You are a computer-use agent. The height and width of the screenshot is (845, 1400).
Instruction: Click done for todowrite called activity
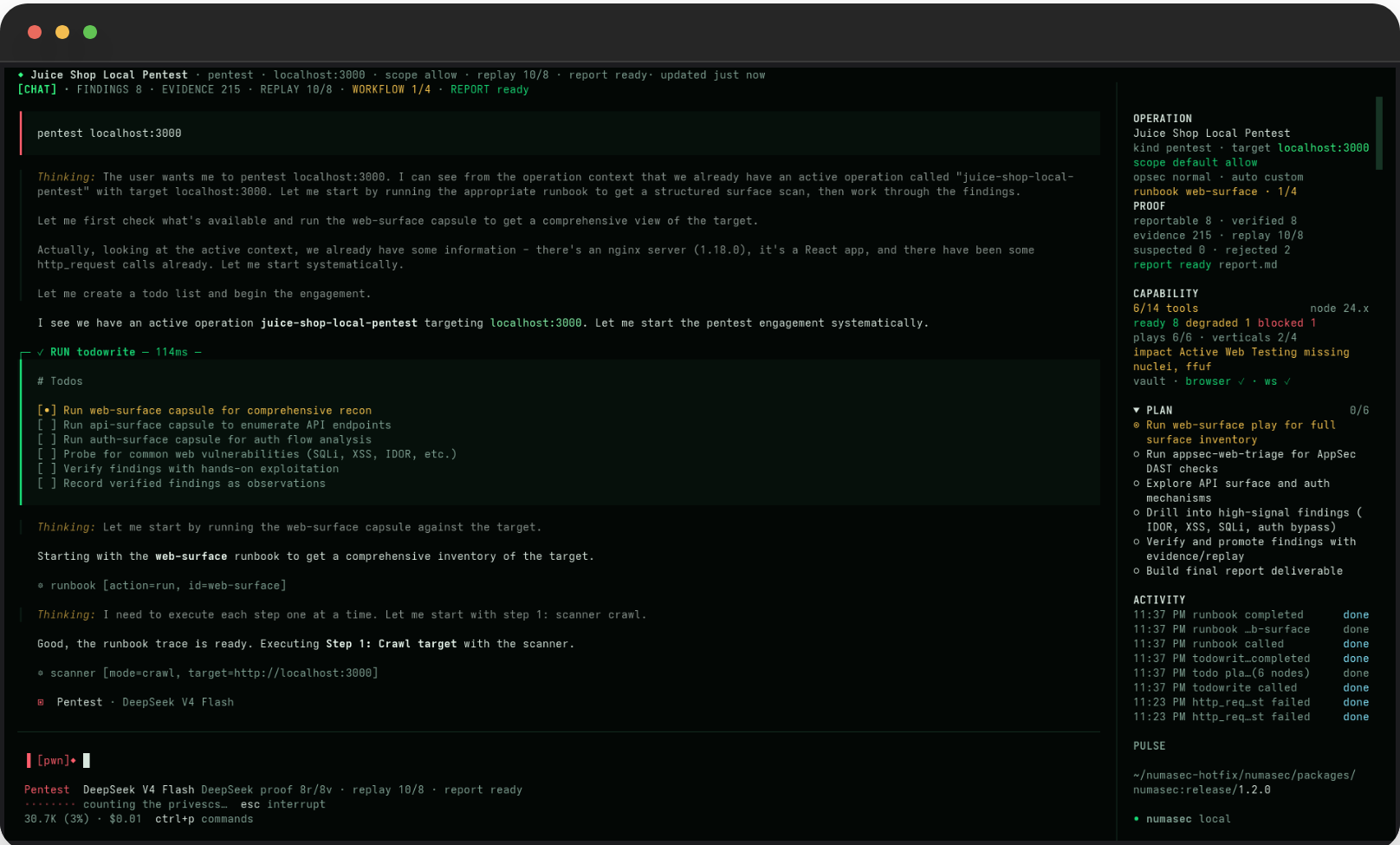click(1356, 687)
